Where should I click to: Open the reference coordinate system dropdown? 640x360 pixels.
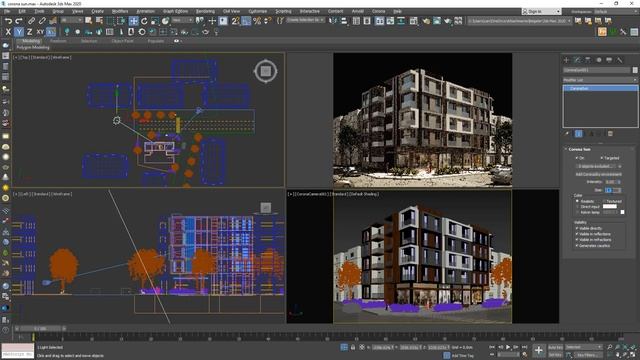(x=182, y=20)
